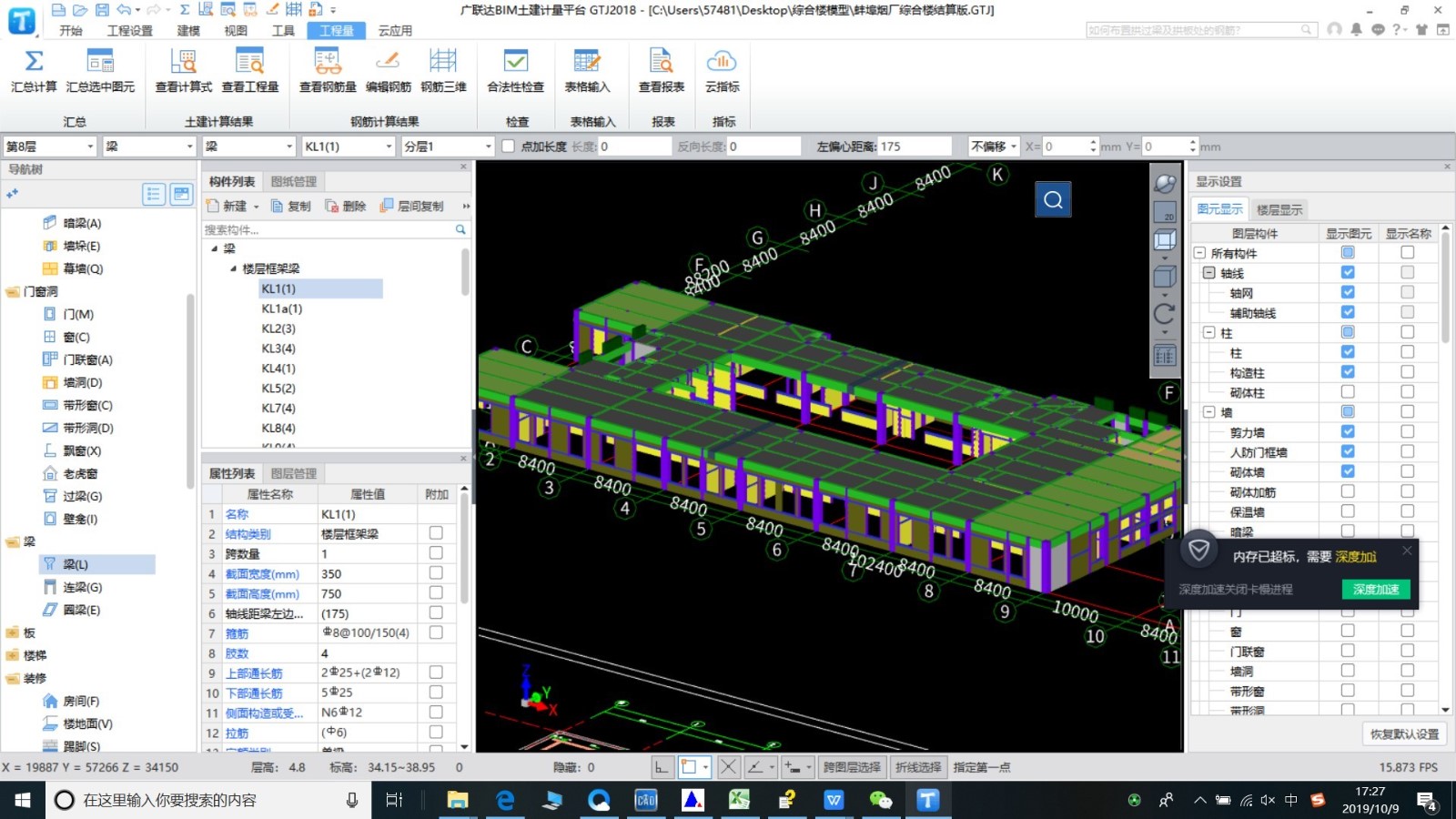Collapse 柱 group in display settings
1456x819 pixels.
tap(1208, 333)
